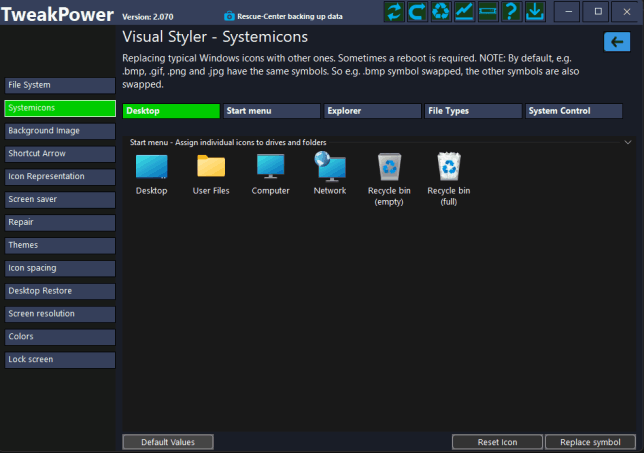Switch to the Explorer tab

tap(371, 111)
